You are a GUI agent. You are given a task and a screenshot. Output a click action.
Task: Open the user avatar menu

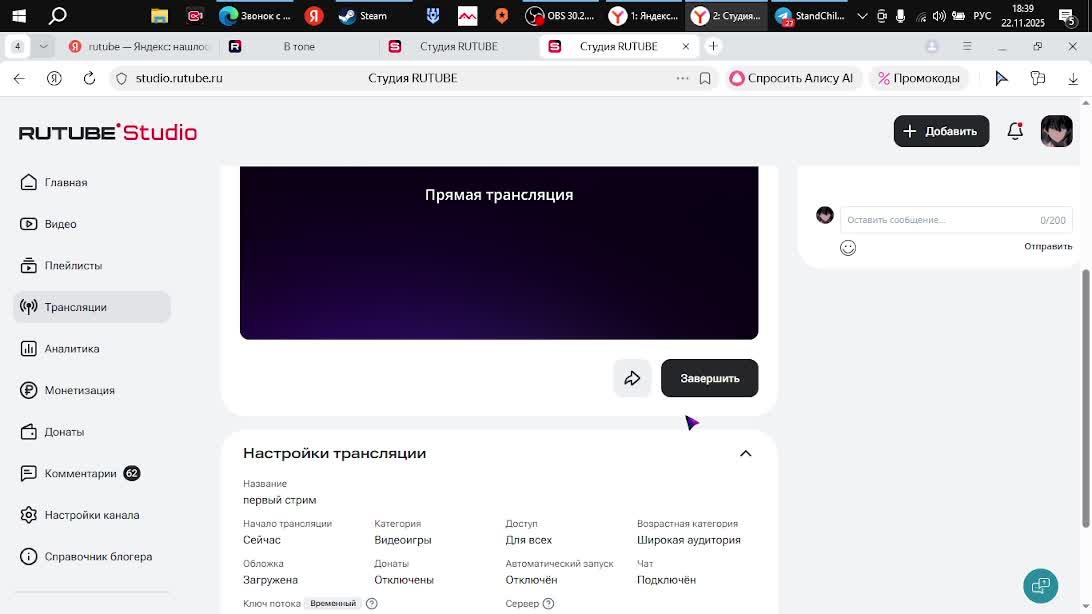click(x=1056, y=131)
